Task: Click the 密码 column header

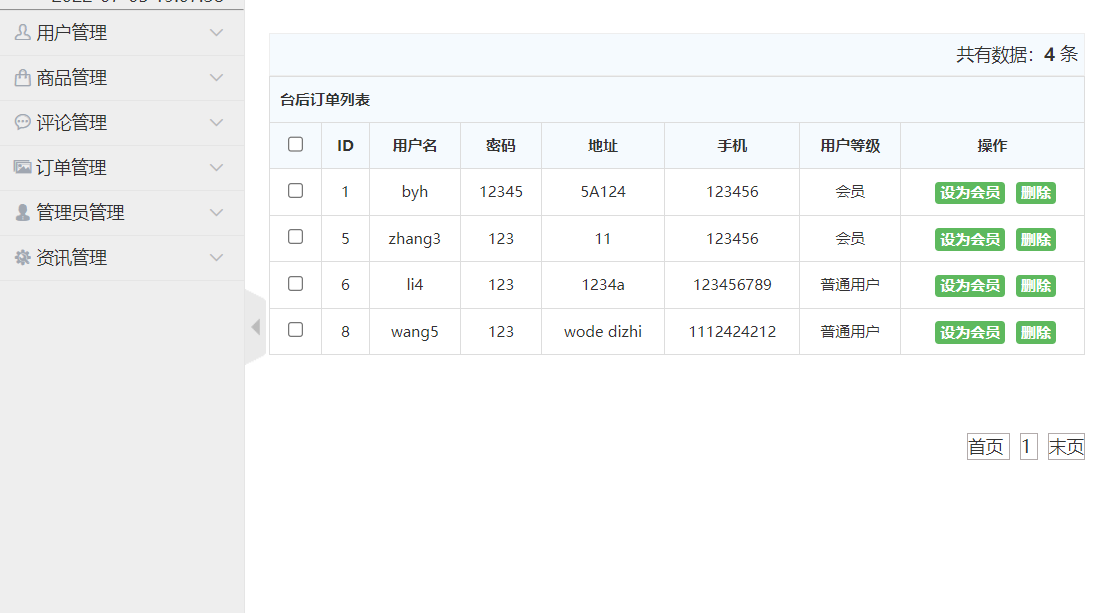Action: [x=501, y=145]
